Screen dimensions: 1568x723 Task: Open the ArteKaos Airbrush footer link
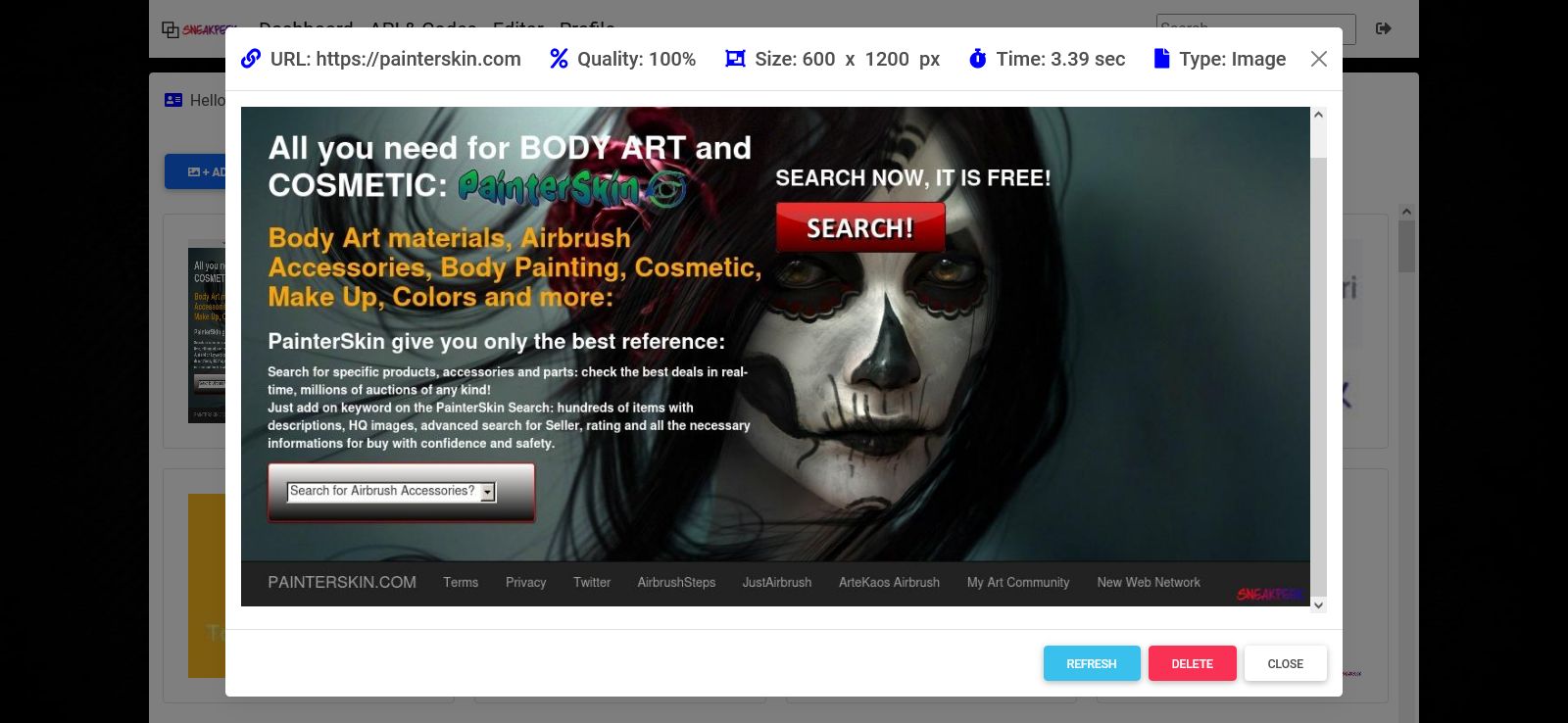click(889, 582)
